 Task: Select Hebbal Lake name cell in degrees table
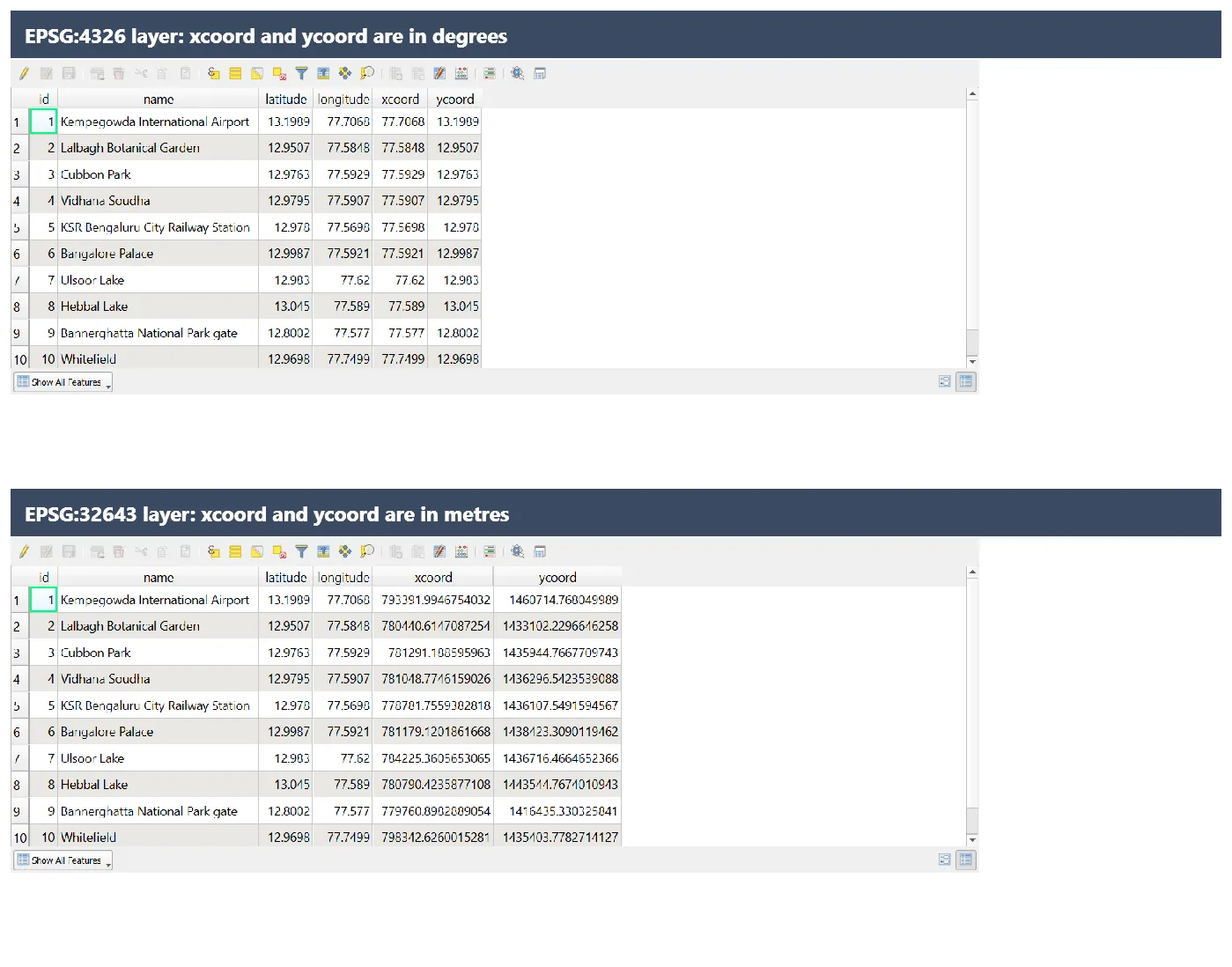click(159, 306)
